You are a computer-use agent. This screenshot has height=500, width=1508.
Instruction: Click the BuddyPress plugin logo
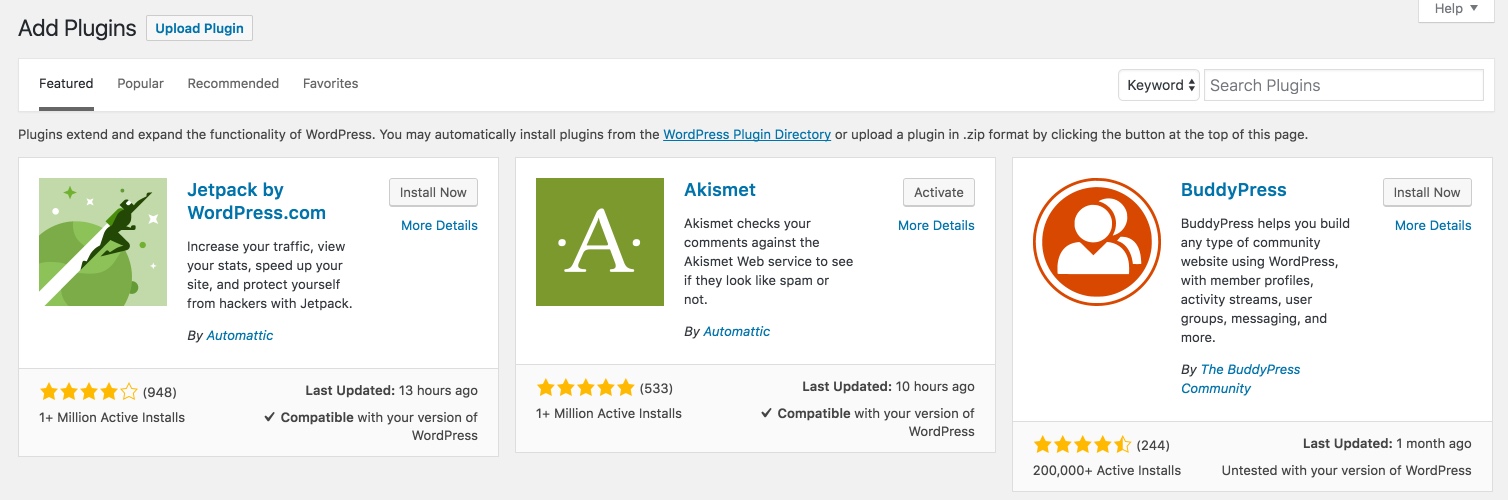(1097, 242)
